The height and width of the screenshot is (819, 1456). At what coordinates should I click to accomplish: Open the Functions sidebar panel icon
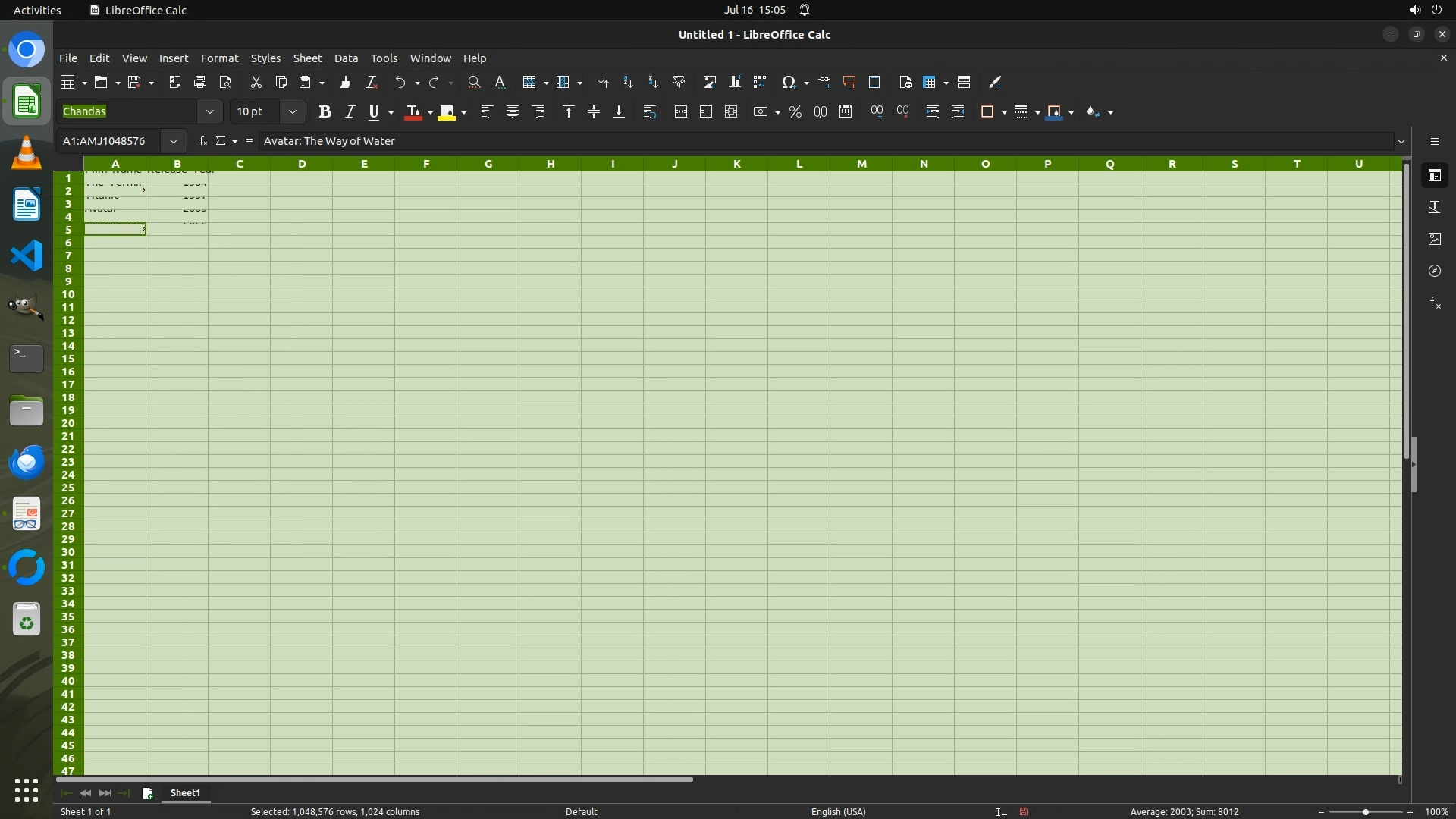[x=1434, y=303]
